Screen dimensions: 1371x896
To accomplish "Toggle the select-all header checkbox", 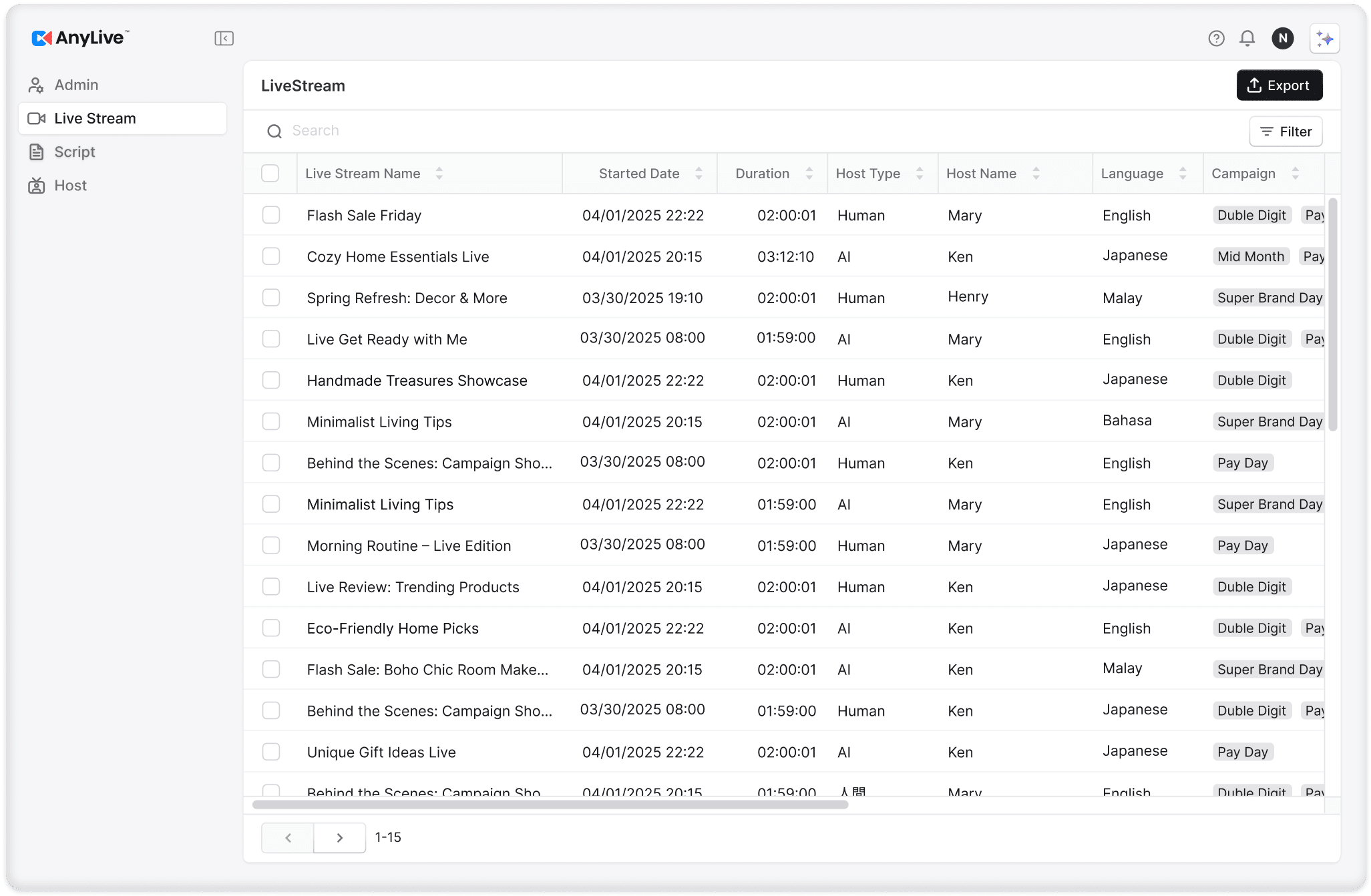I will coord(270,174).
